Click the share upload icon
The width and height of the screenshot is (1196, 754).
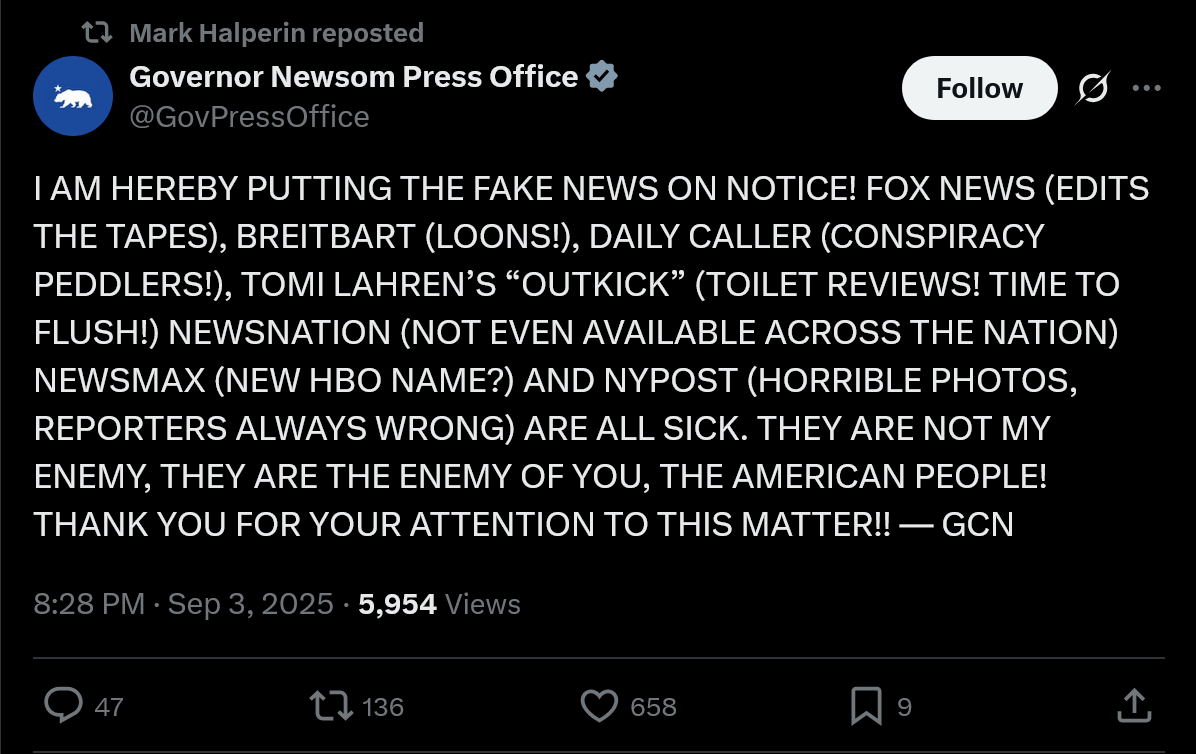(1133, 706)
